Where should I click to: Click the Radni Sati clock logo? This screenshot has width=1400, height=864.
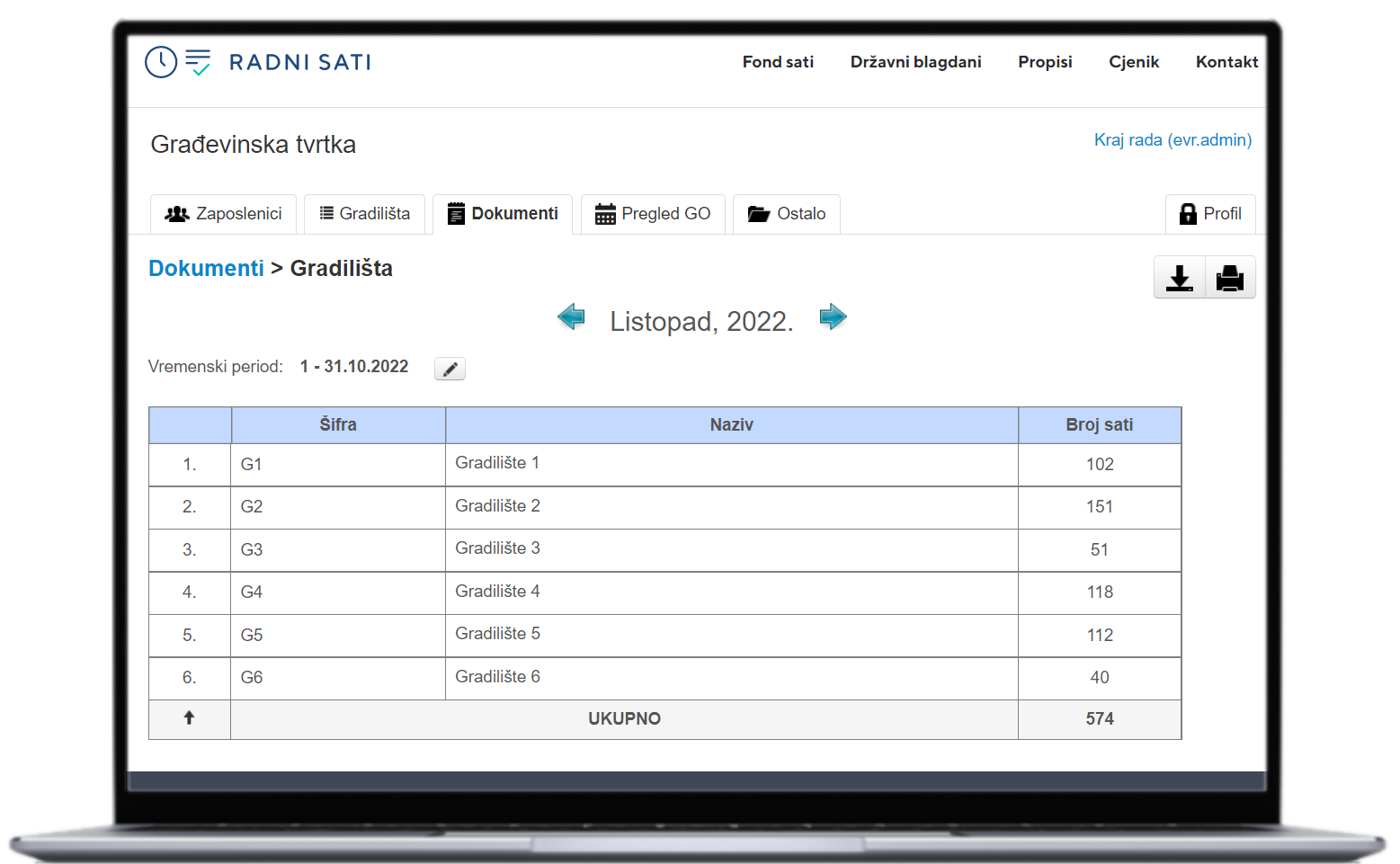[x=162, y=62]
